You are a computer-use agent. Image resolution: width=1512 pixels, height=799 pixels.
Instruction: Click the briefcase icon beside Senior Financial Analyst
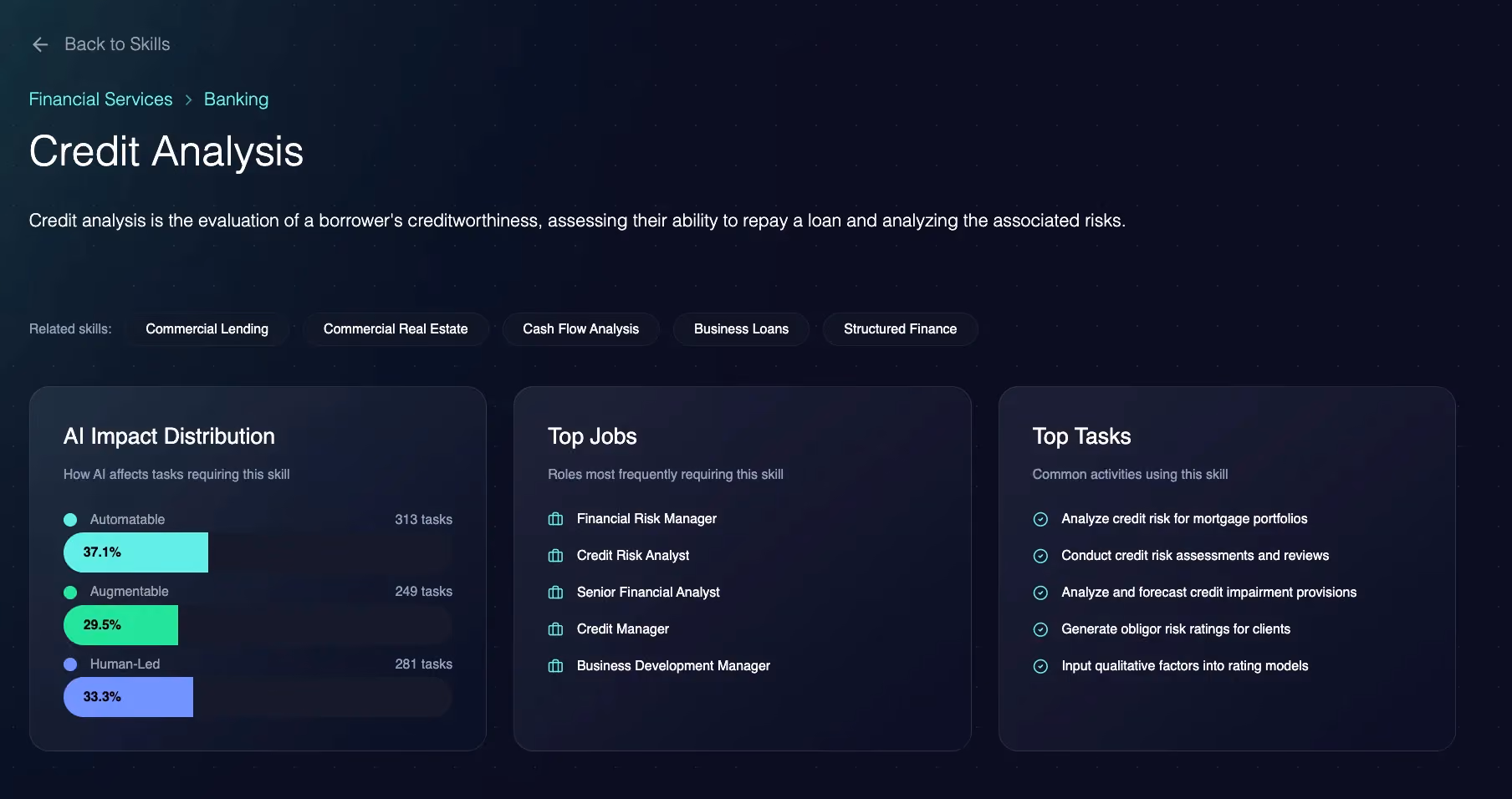[x=555, y=593]
